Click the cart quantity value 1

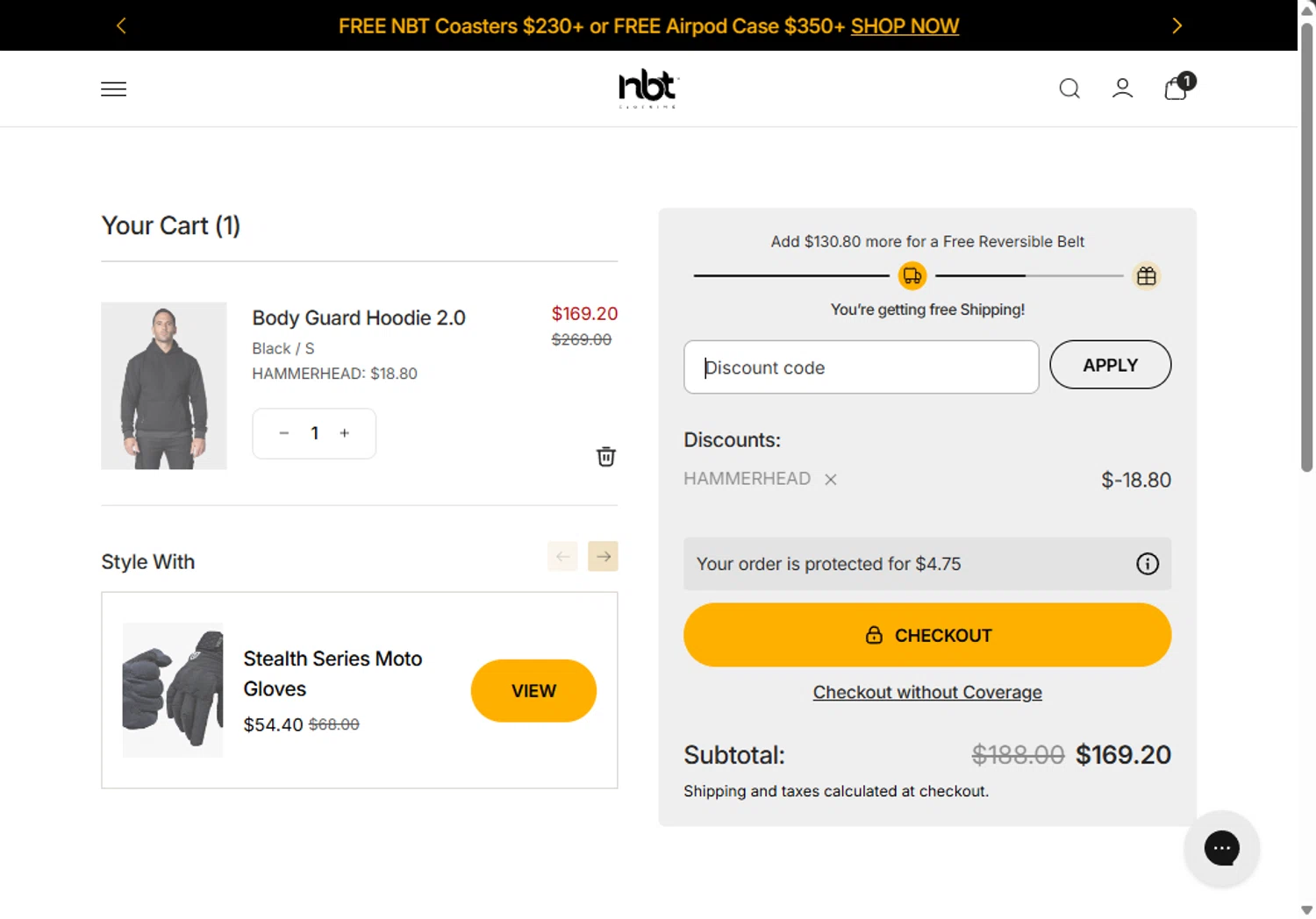click(314, 433)
